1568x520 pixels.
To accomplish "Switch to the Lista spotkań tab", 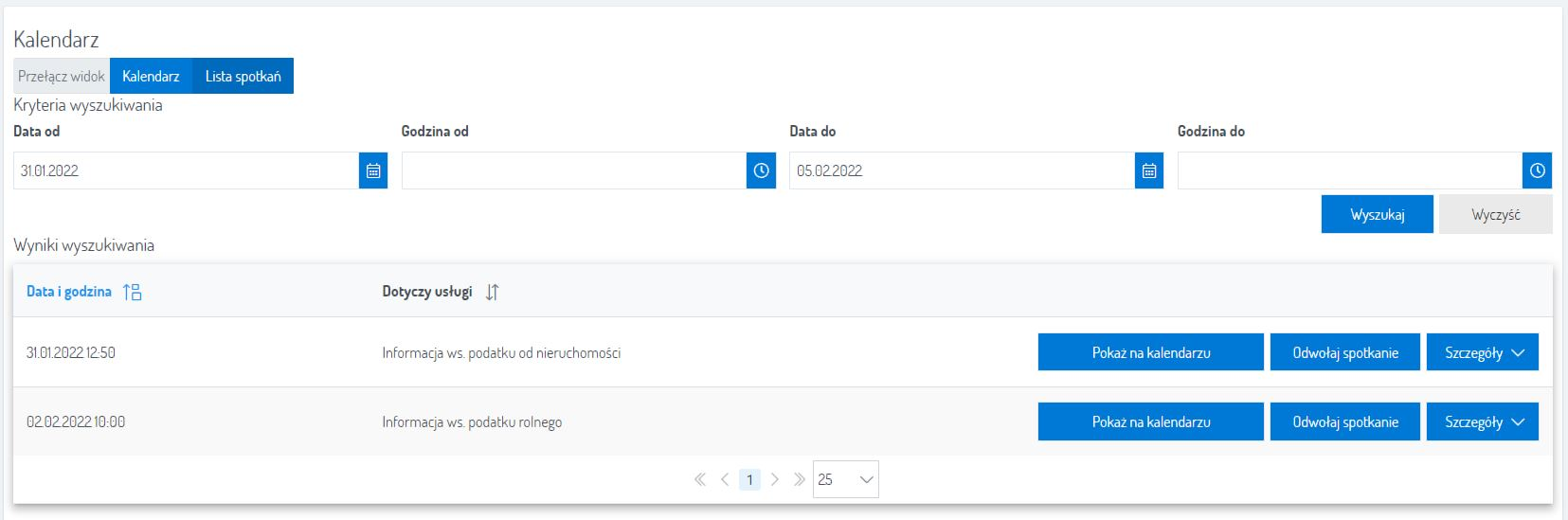I will point(243,77).
